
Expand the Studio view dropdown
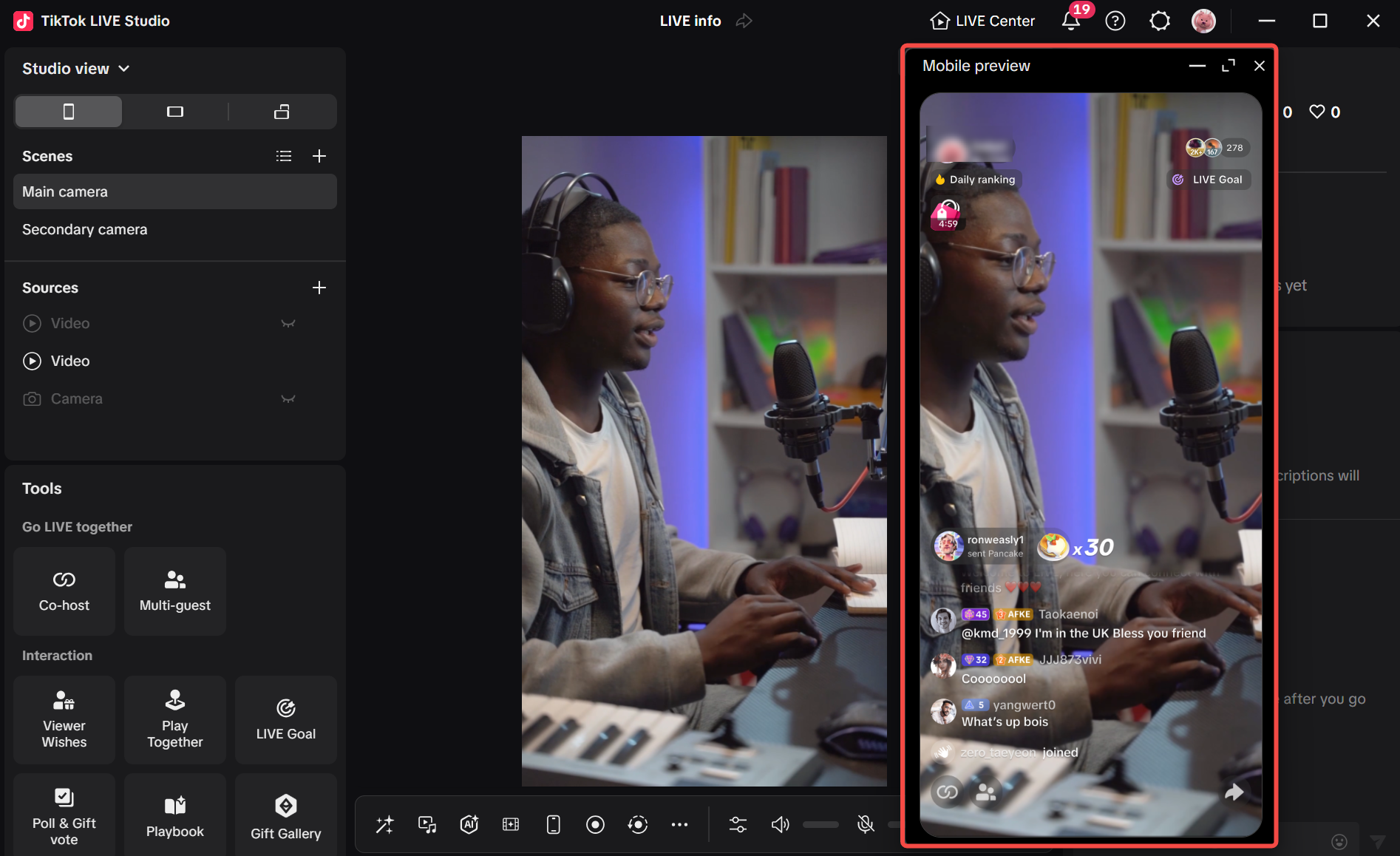click(x=123, y=68)
